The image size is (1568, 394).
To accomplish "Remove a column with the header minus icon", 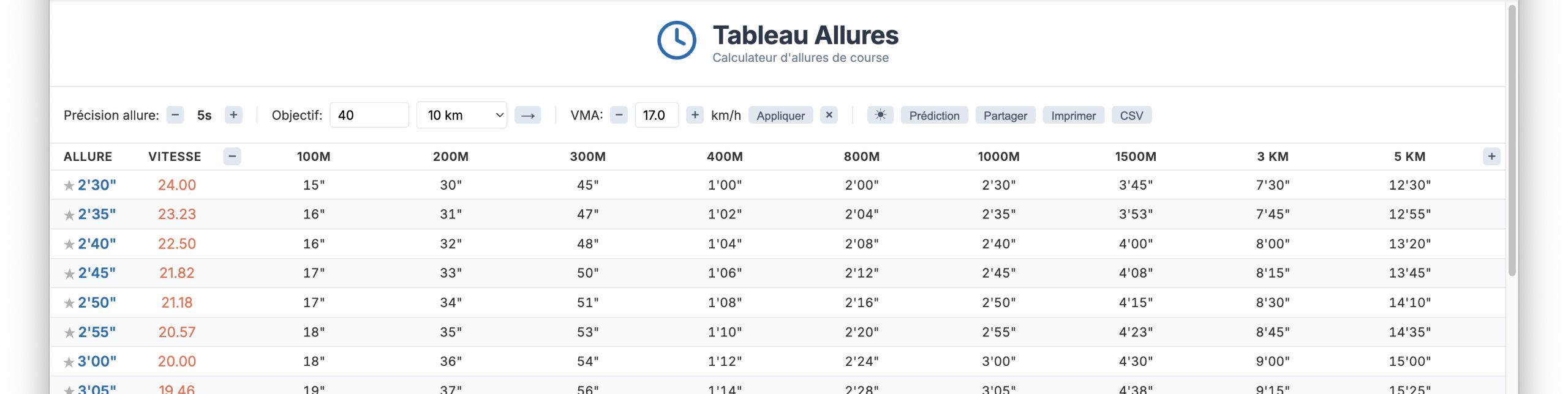I will click(x=232, y=157).
